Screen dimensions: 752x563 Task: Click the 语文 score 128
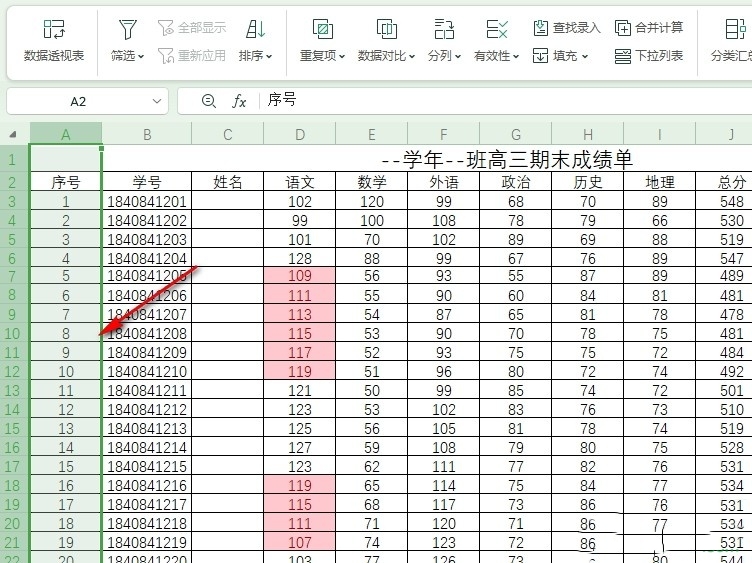(x=300, y=258)
